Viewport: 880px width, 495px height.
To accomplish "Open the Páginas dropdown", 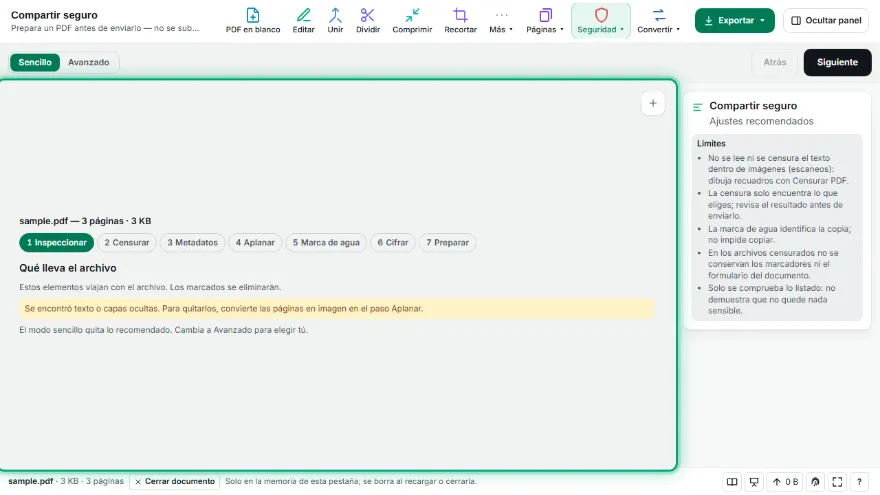I will point(544,21).
